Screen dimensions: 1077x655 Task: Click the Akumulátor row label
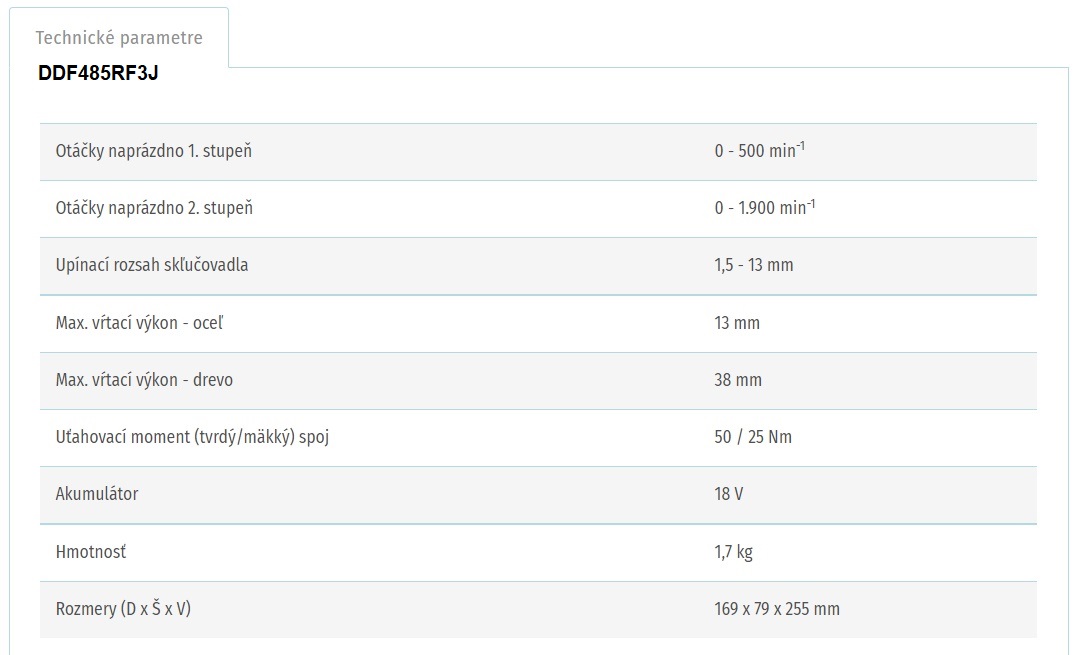pos(97,494)
